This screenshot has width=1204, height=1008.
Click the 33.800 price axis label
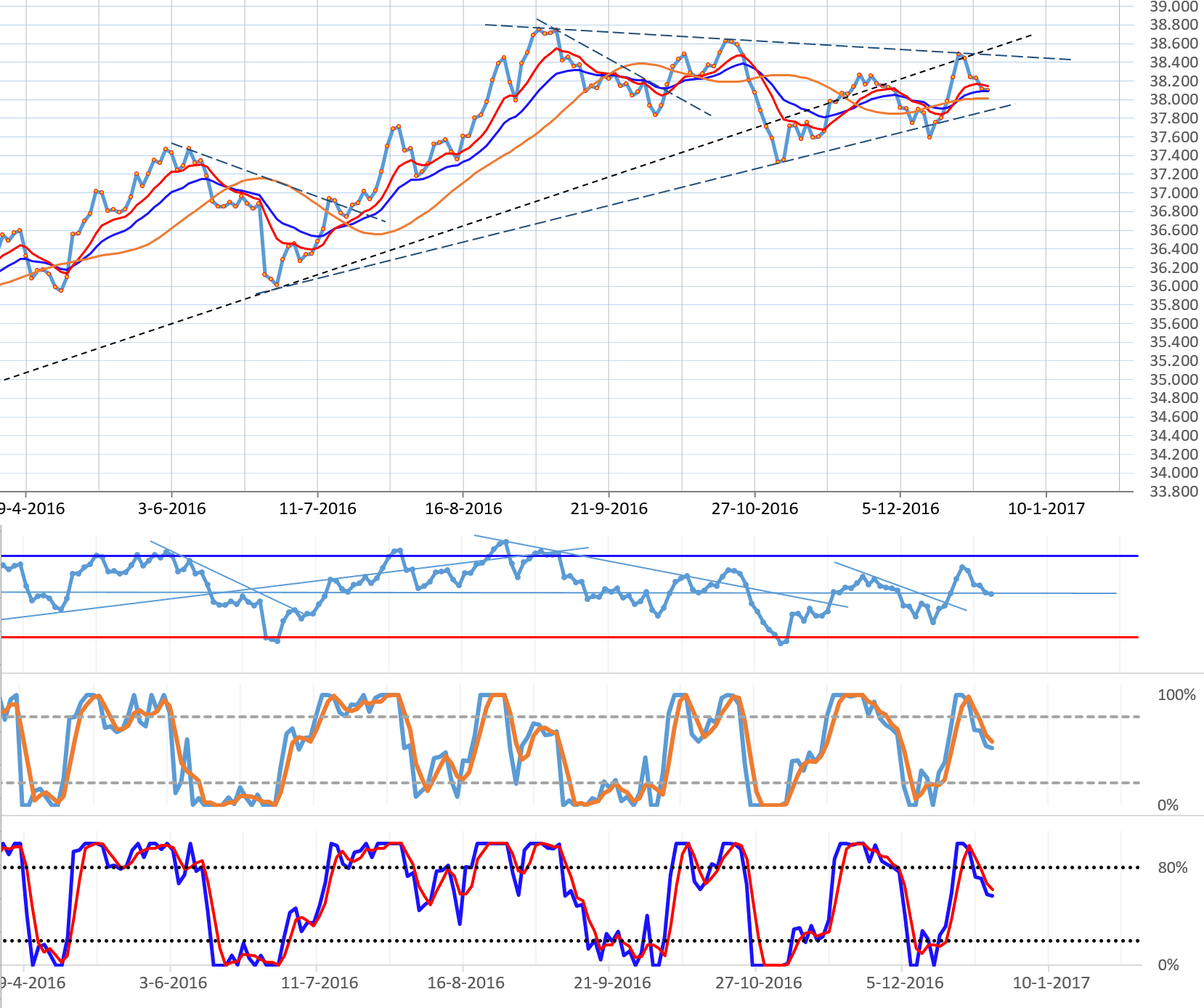(1174, 492)
